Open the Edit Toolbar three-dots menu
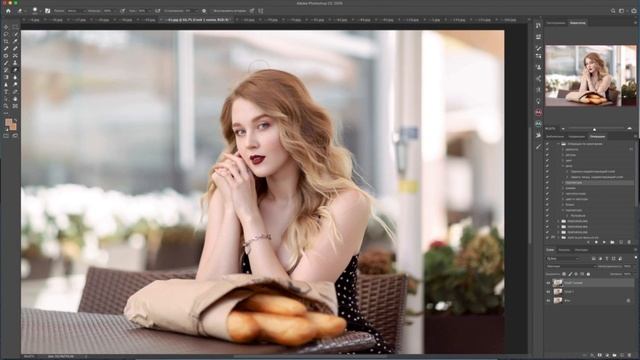 (x=6, y=113)
